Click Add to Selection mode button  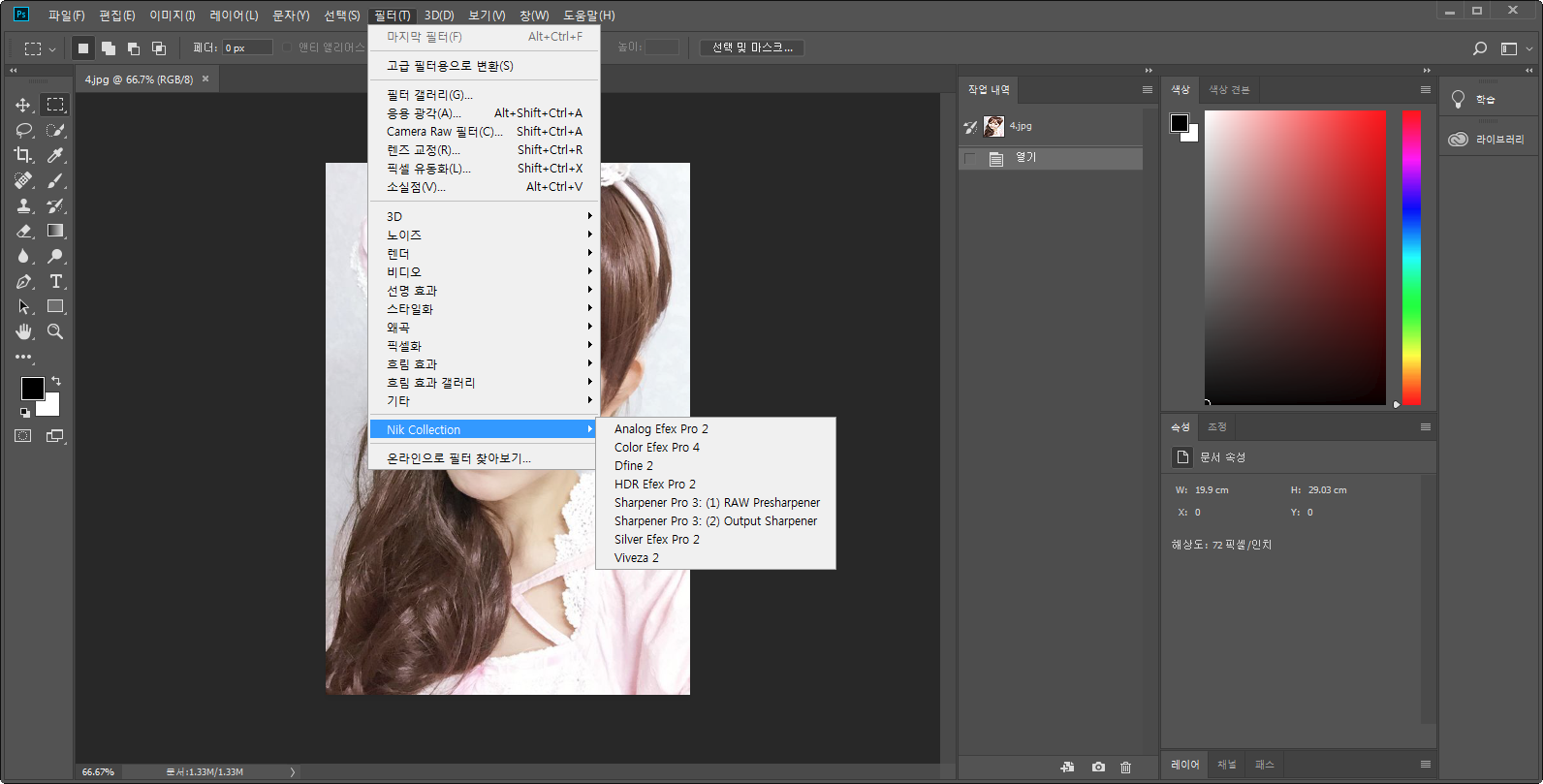109,47
